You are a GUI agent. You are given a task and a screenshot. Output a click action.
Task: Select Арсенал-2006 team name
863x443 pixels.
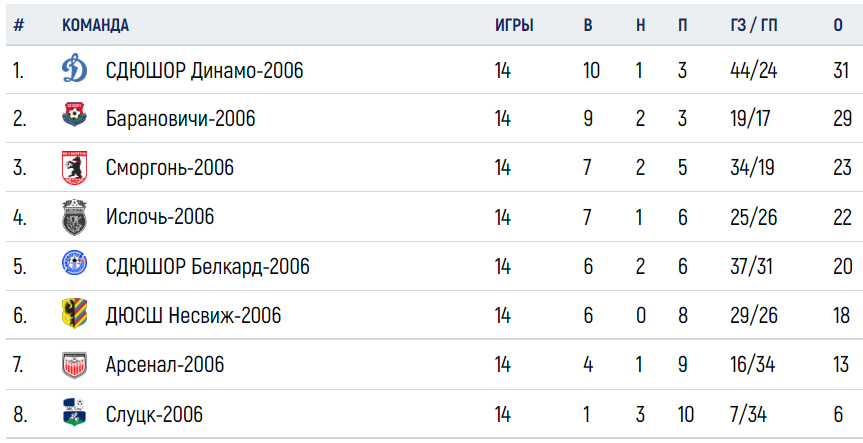[165, 365]
